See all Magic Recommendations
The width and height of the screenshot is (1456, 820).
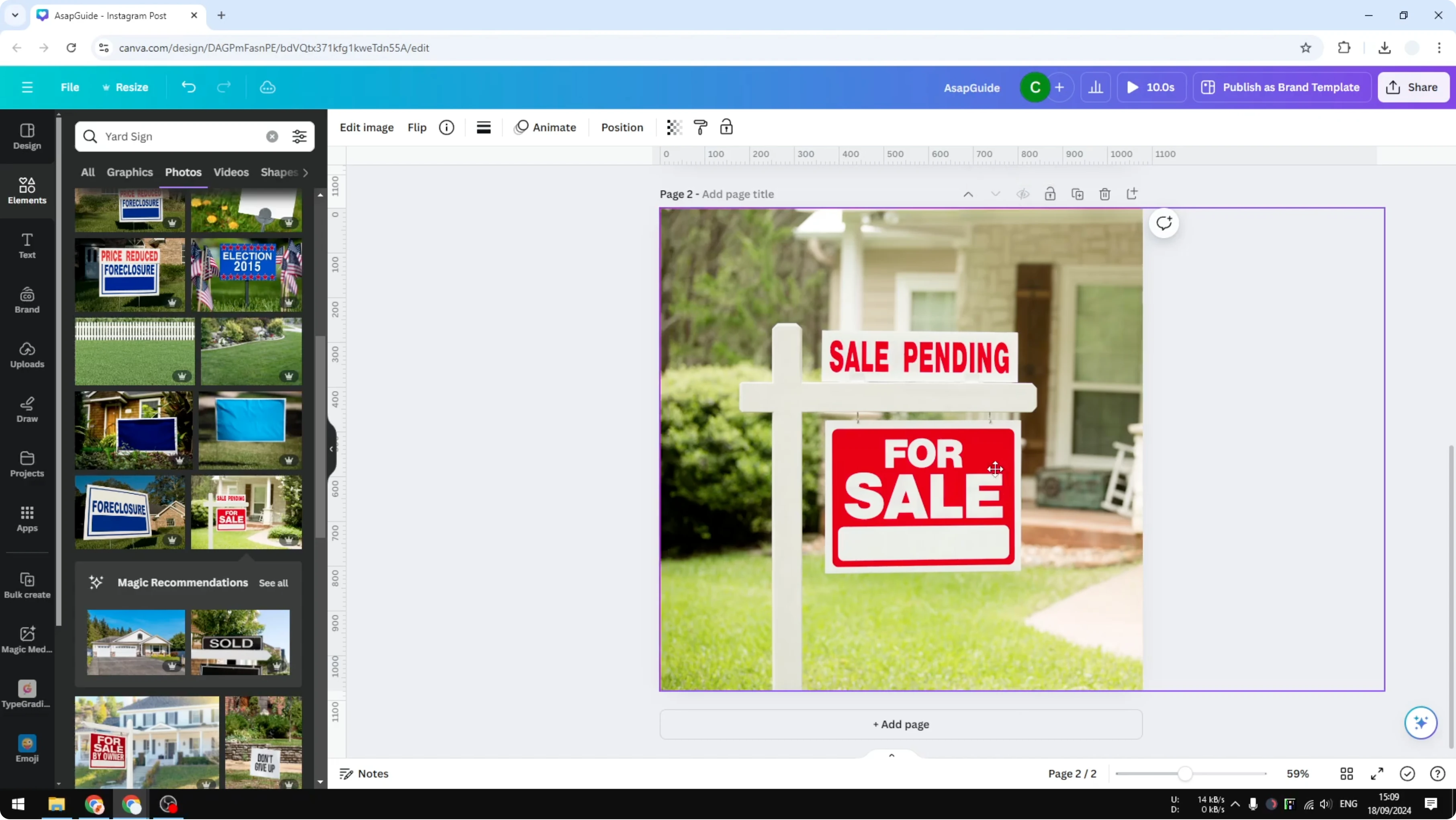coord(273,583)
